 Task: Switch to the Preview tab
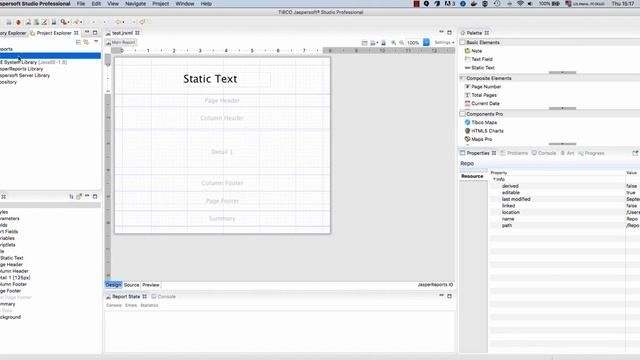151,285
